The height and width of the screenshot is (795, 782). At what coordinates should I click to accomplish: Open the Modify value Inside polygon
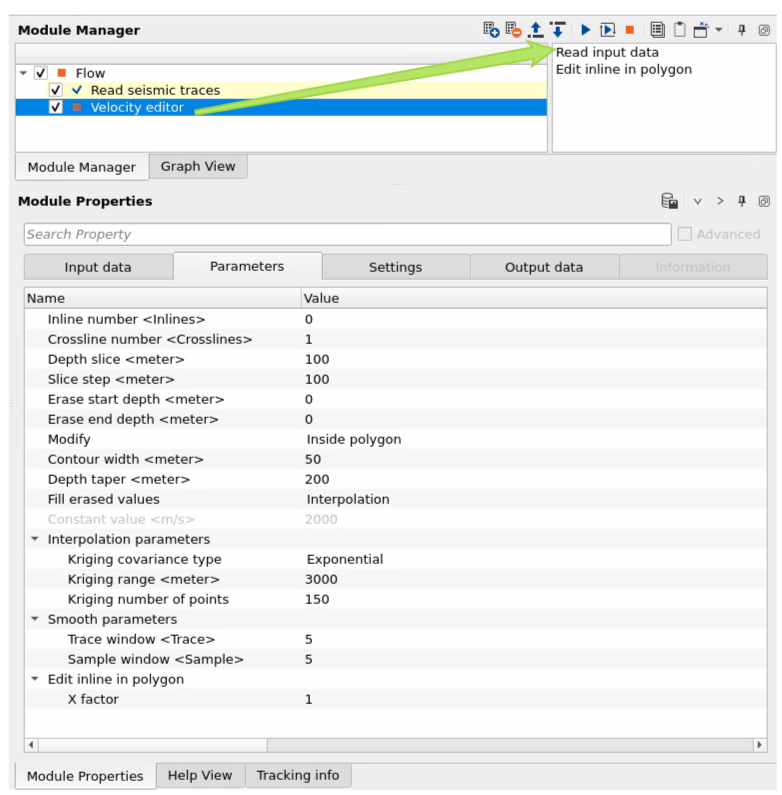click(354, 439)
